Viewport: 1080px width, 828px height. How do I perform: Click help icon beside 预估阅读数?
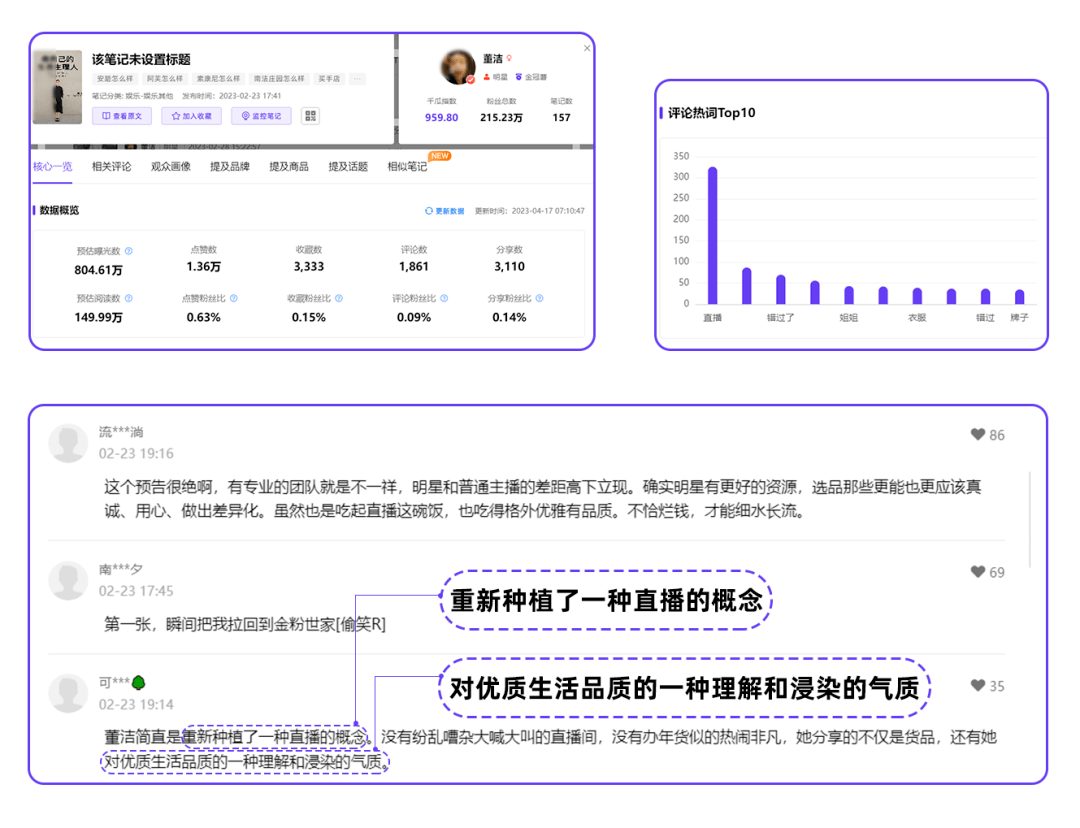[129, 298]
